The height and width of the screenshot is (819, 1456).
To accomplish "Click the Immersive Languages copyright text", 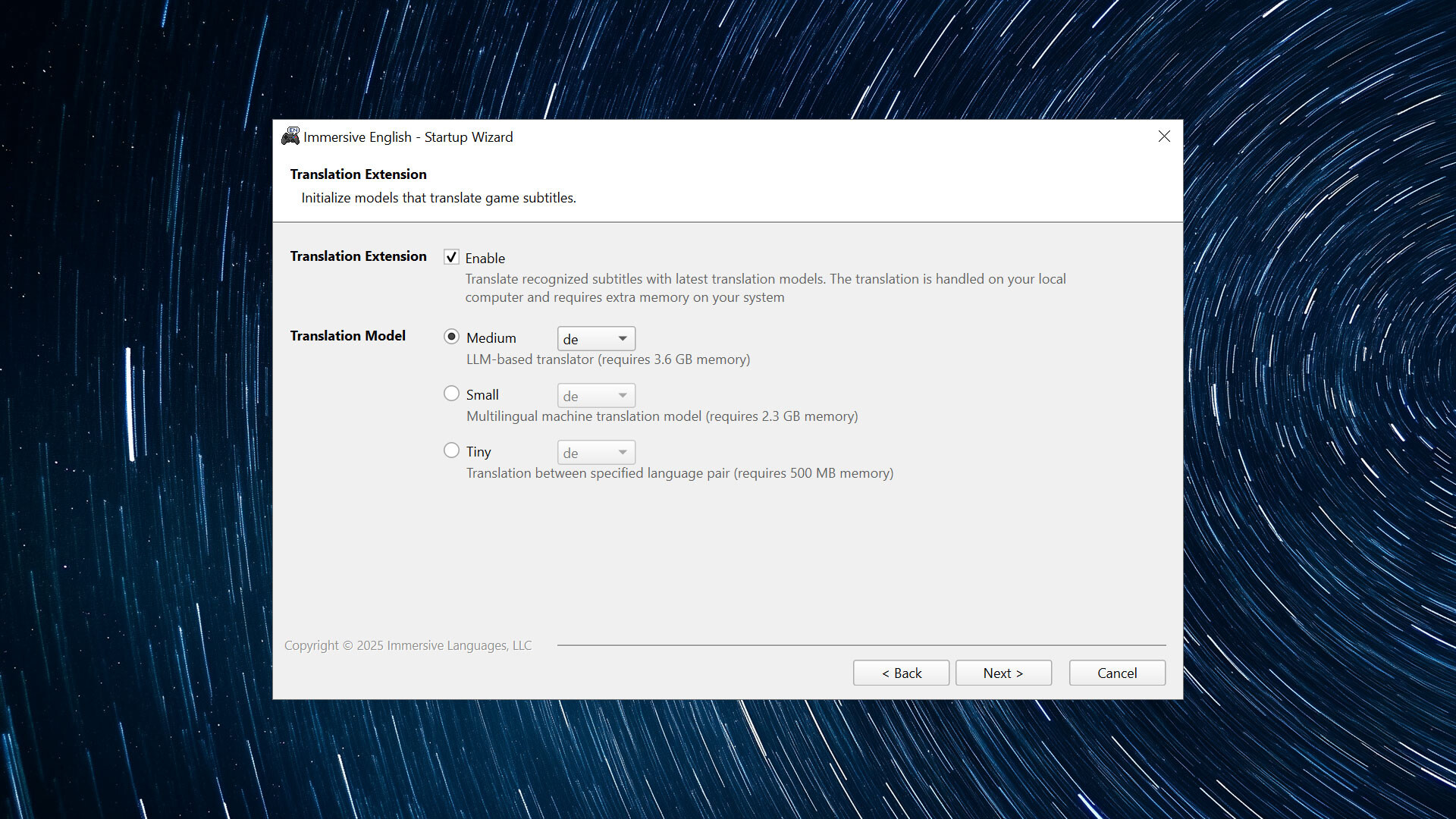I will tap(408, 645).
